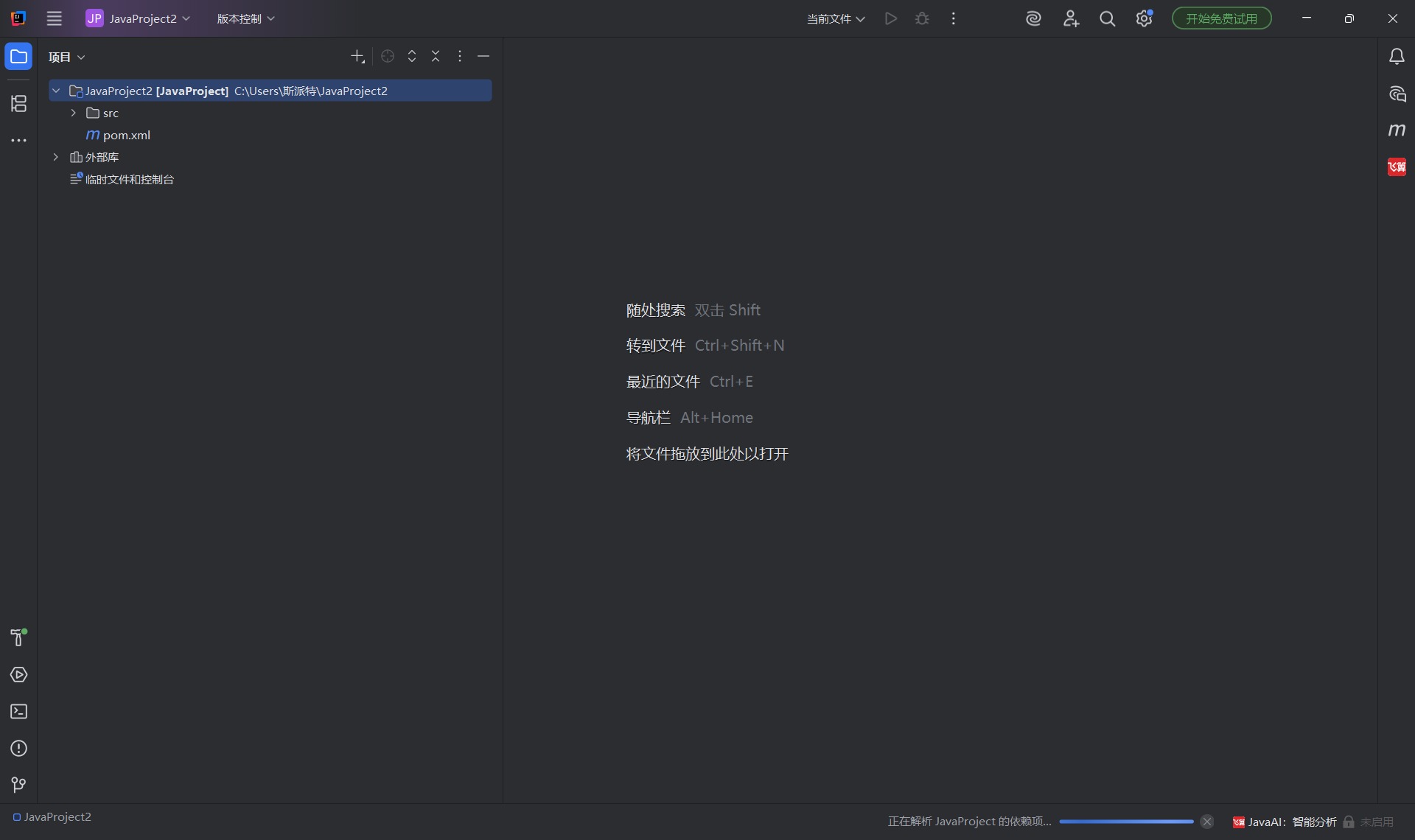The height and width of the screenshot is (840, 1415).
Task: Open the Terminal tool window
Action: click(18, 712)
